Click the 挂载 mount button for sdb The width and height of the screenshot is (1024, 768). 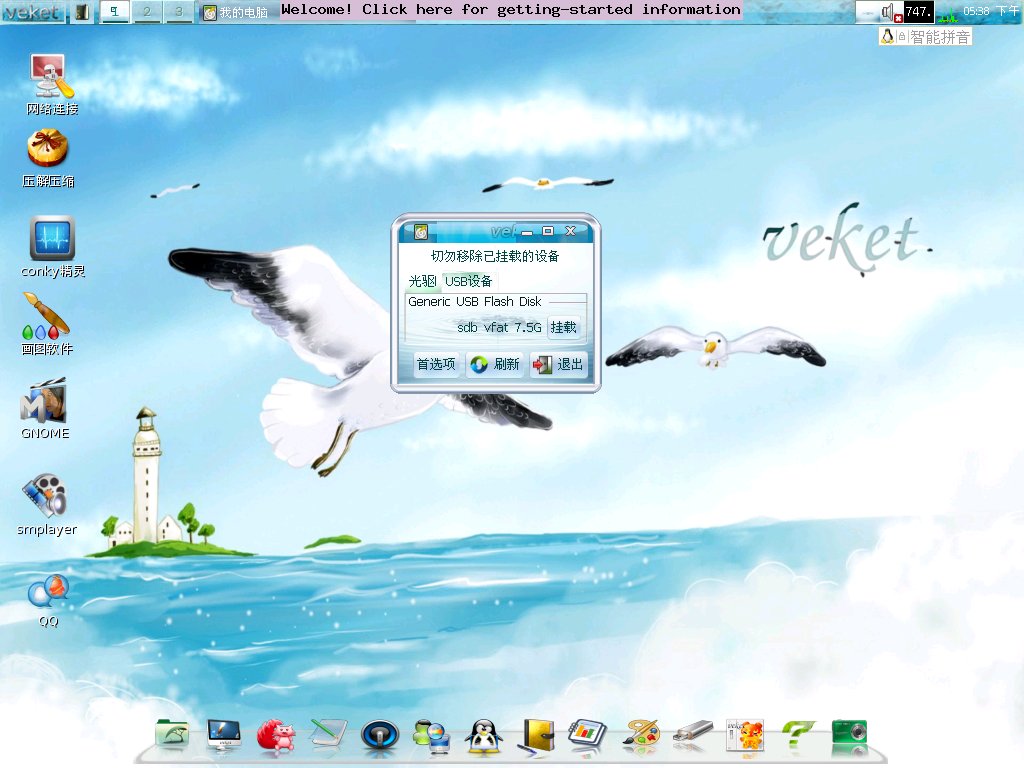563,327
